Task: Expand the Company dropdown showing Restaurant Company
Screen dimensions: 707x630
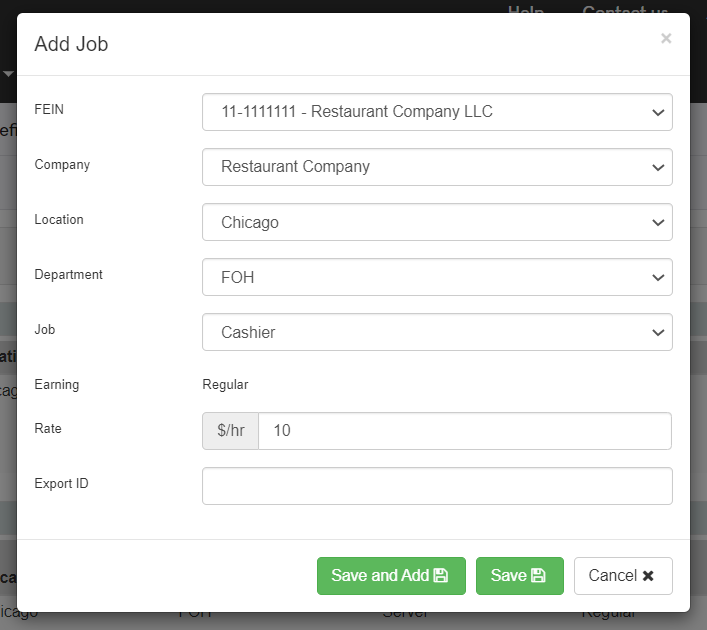Action: [437, 167]
